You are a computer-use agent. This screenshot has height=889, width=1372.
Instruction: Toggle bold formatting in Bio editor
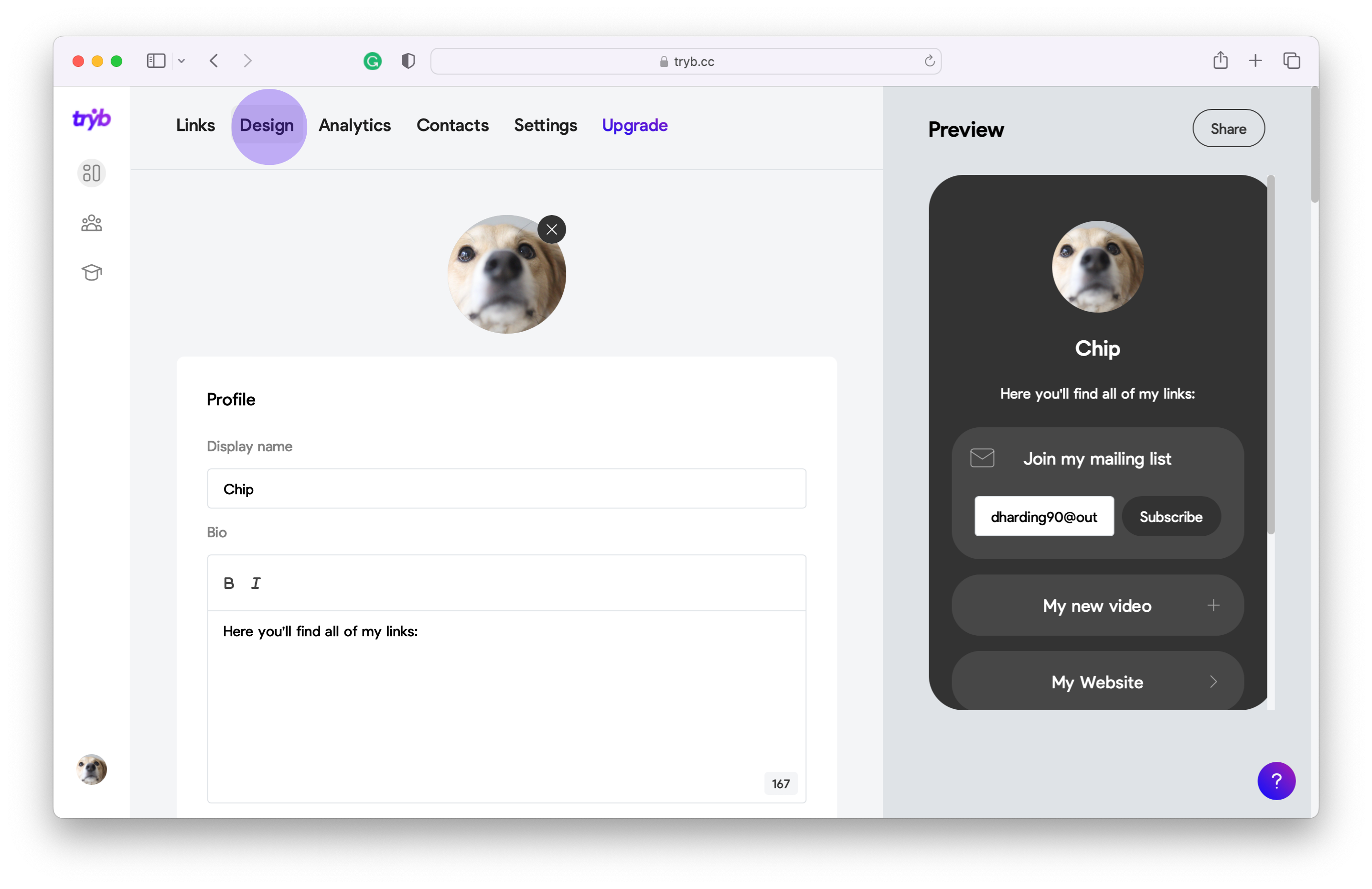coord(229,583)
